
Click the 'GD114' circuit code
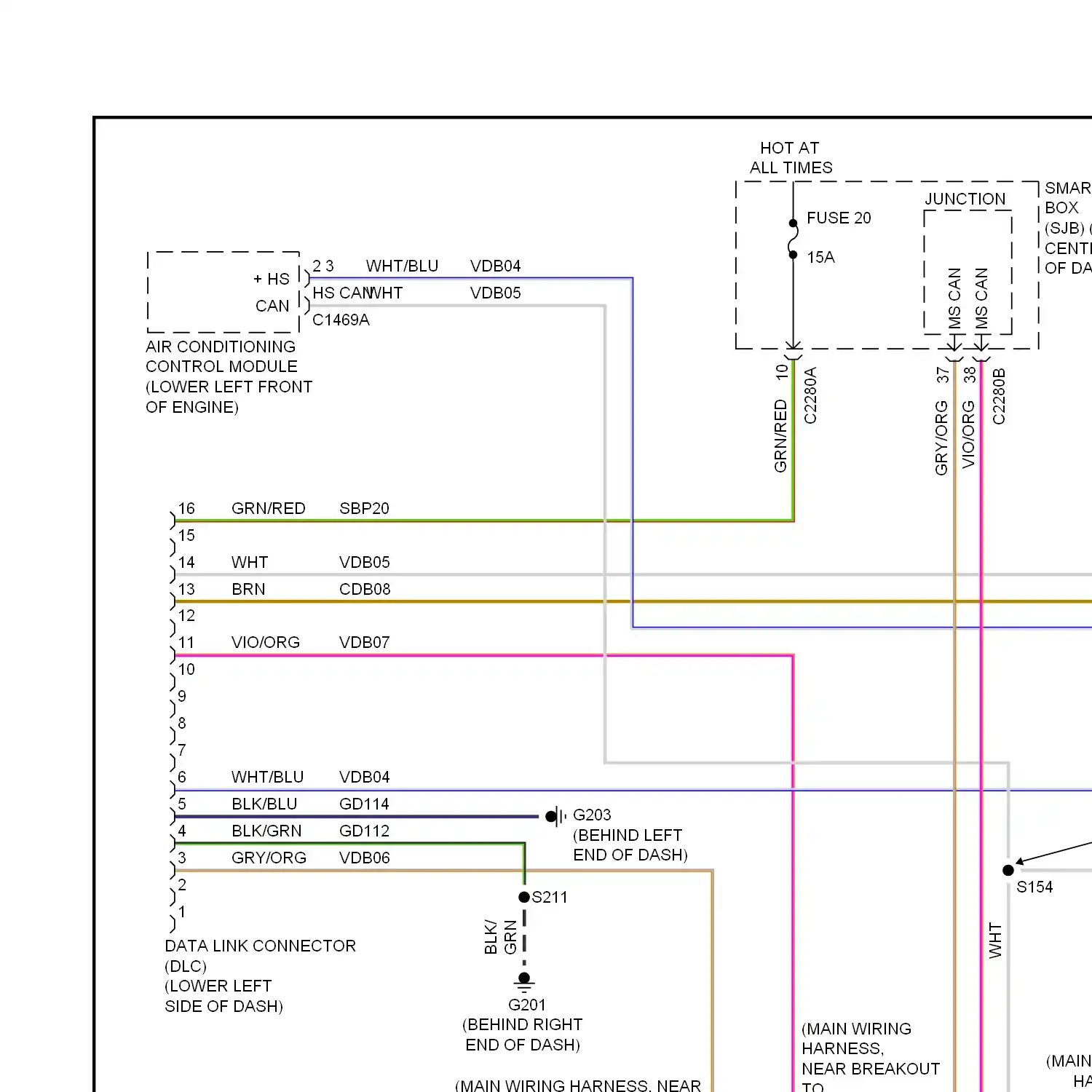pyautogui.click(x=364, y=804)
